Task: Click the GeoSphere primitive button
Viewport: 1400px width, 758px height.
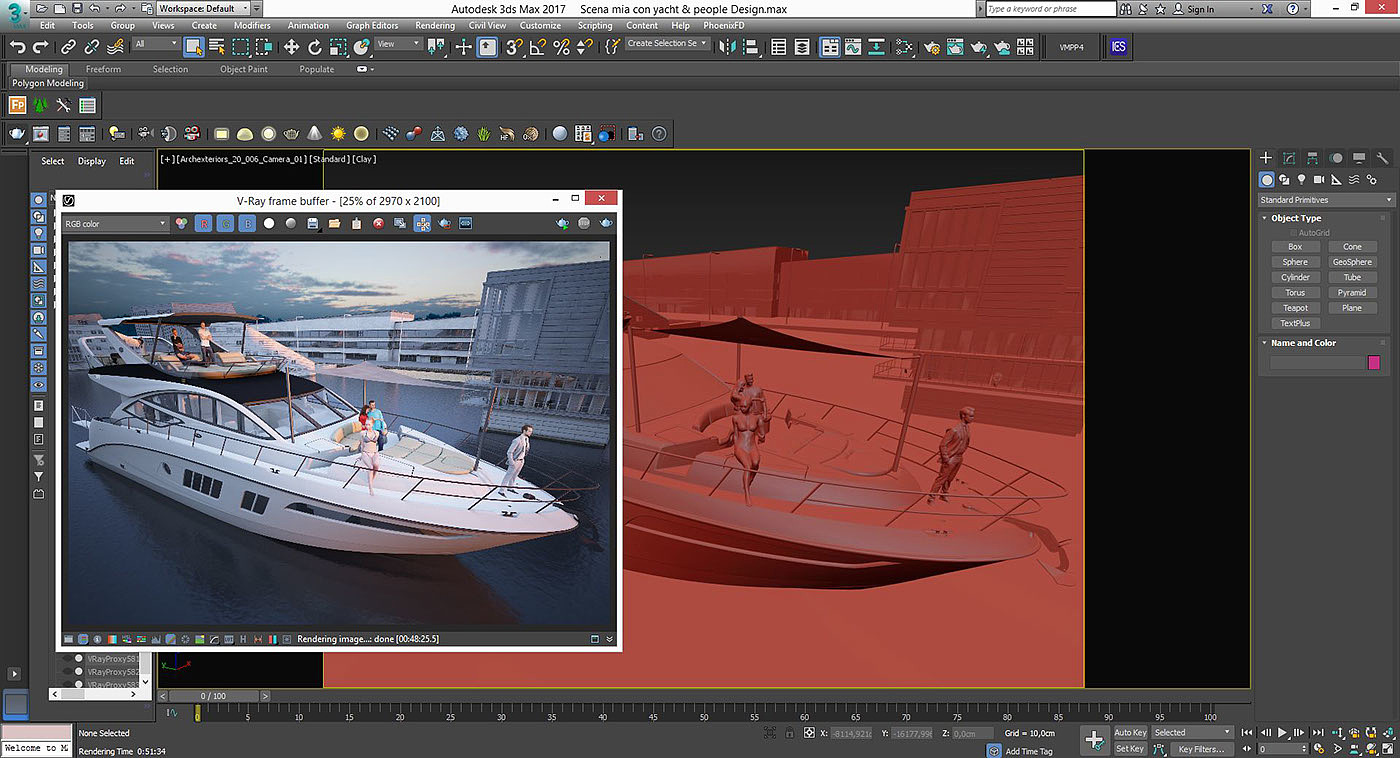Action: (1352, 262)
